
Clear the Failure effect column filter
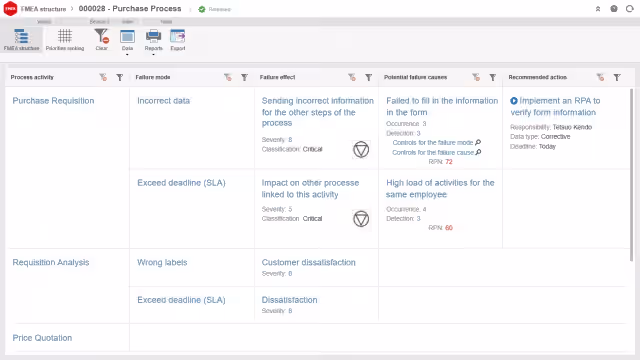(352, 77)
